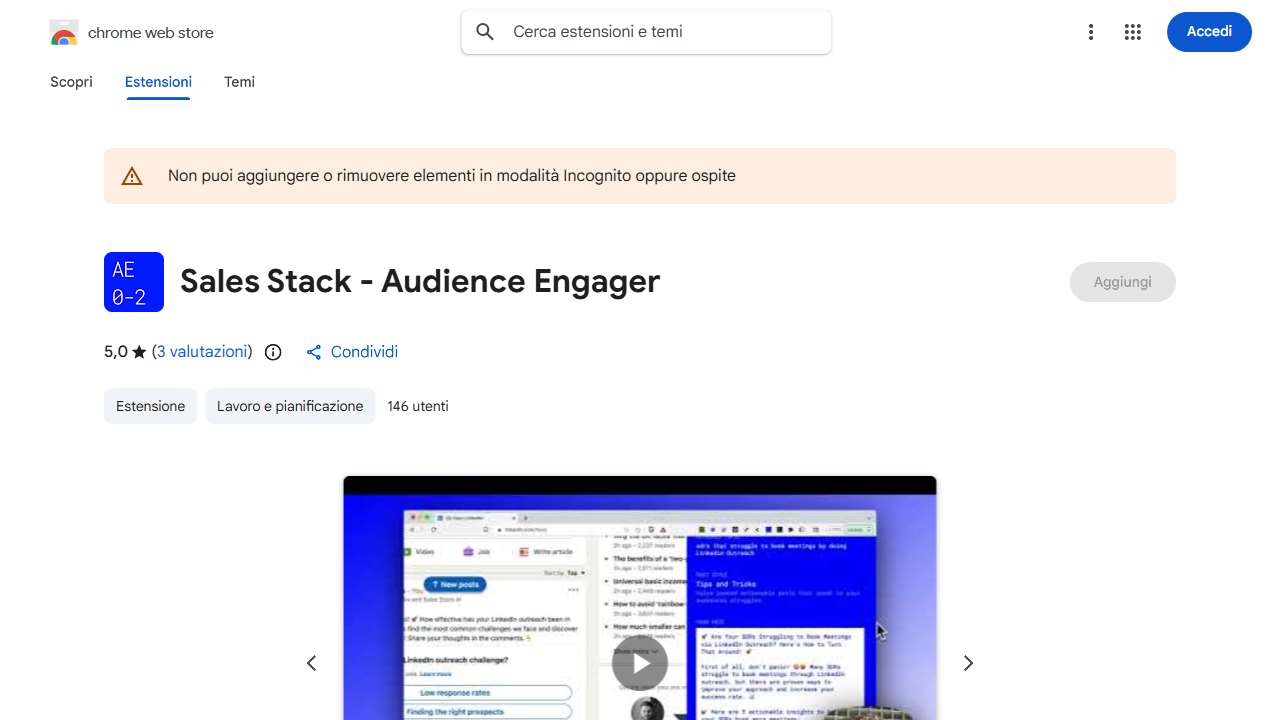This screenshot has width=1280, height=720.
Task: Go to the previous screenshot with the left arrow
Action: (311, 663)
